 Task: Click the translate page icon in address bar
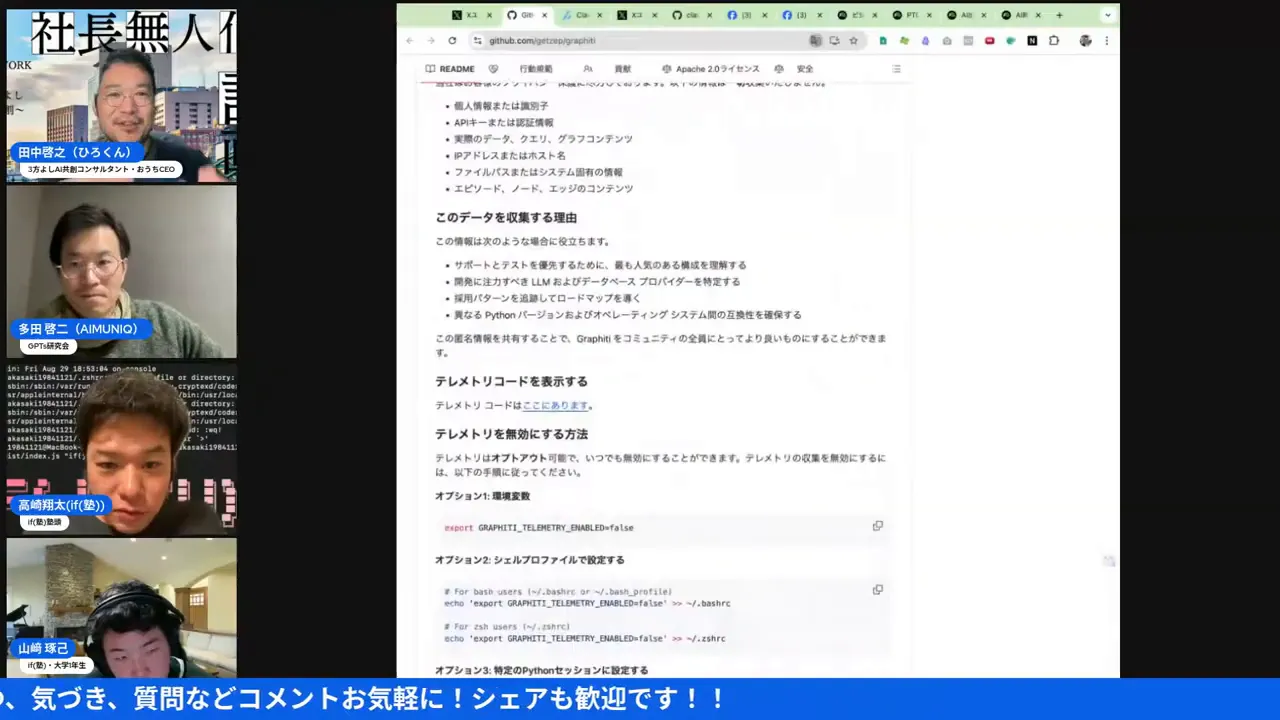(815, 41)
